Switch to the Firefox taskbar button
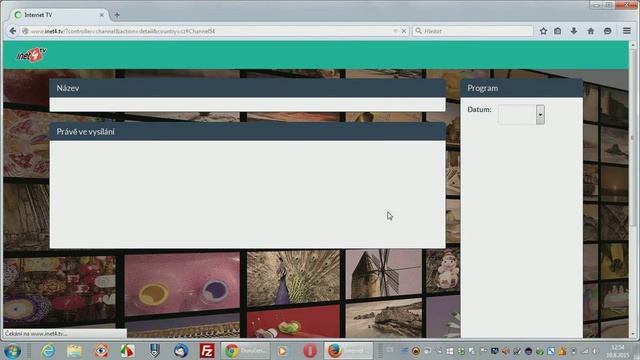640x360 pixels. (x=349, y=351)
